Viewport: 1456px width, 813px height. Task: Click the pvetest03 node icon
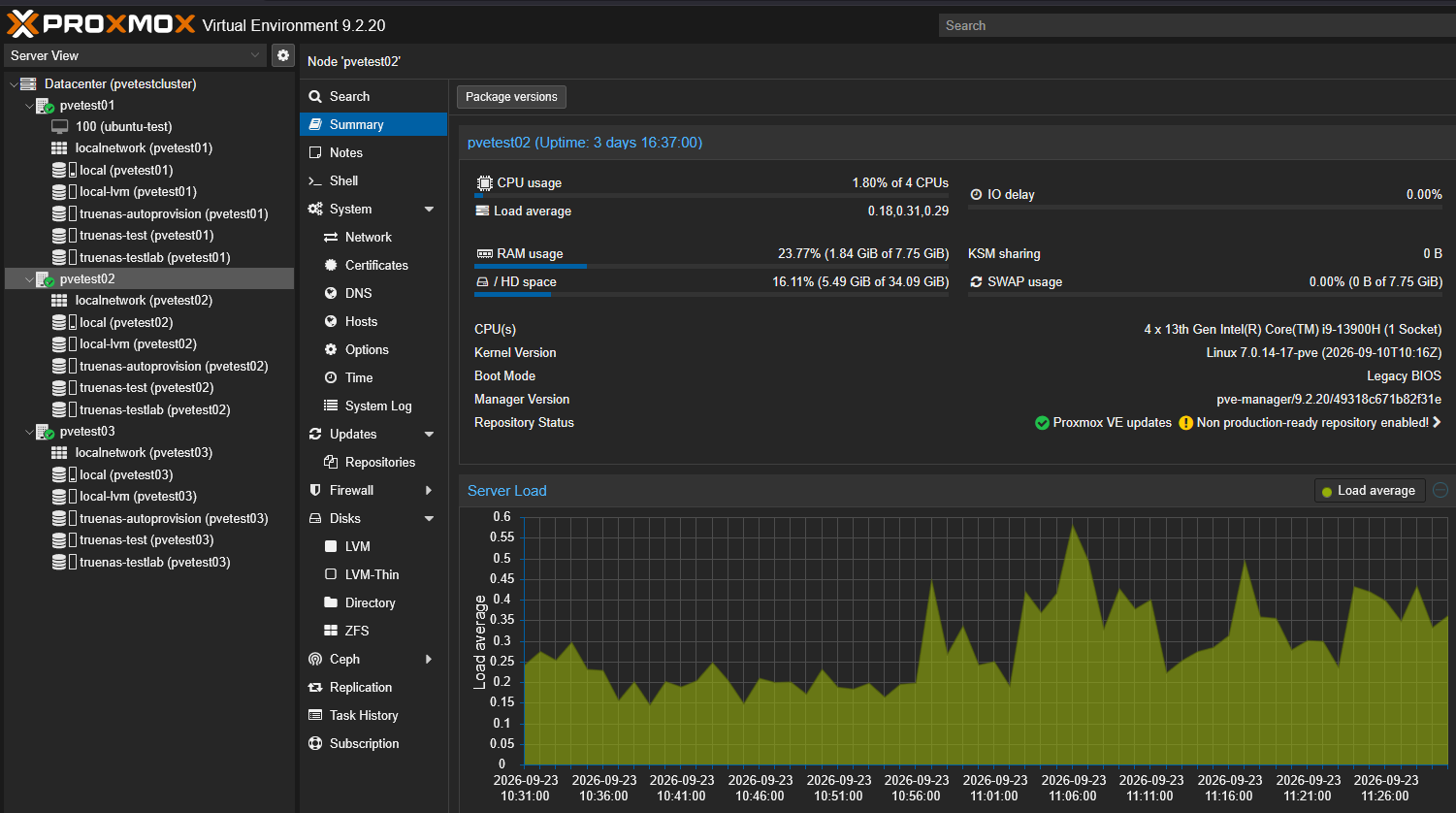click(45, 432)
